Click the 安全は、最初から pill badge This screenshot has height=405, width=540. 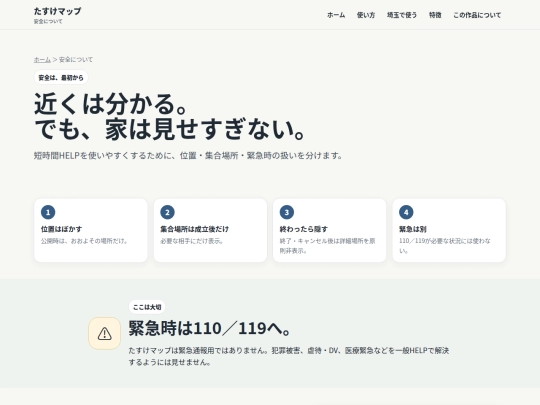[61, 77]
